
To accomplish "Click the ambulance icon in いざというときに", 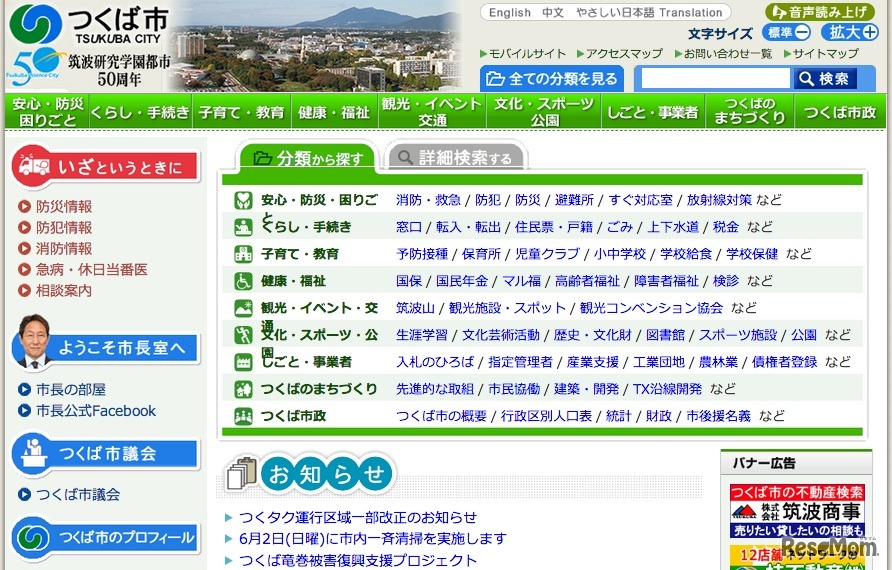I will tap(34, 166).
